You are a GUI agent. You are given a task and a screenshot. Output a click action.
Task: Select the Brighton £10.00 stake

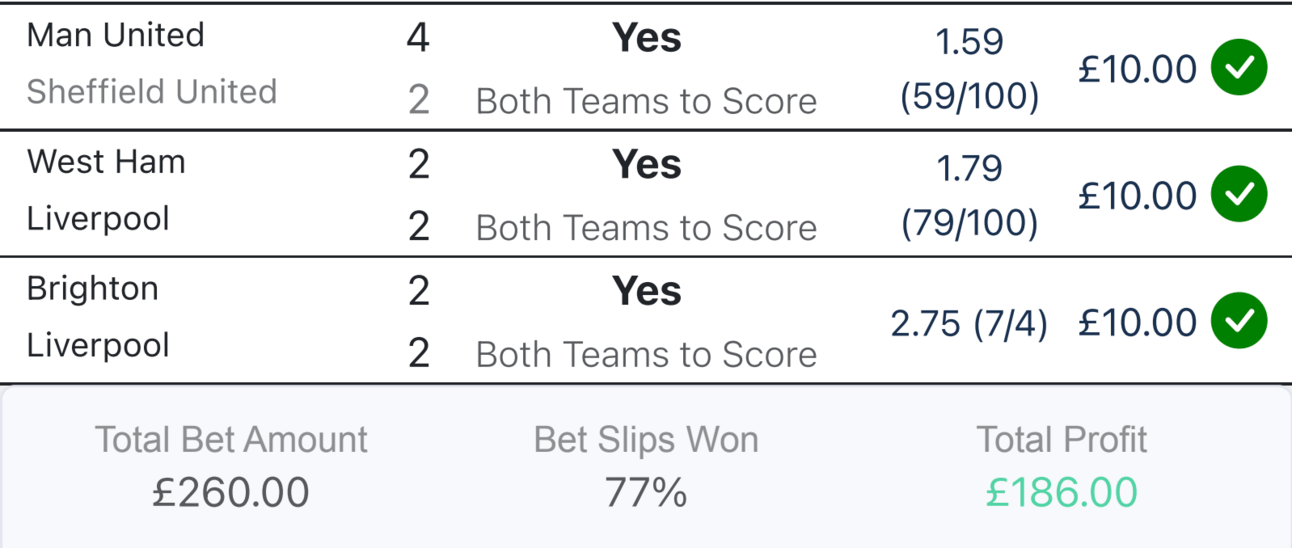pyautogui.click(x=1137, y=322)
